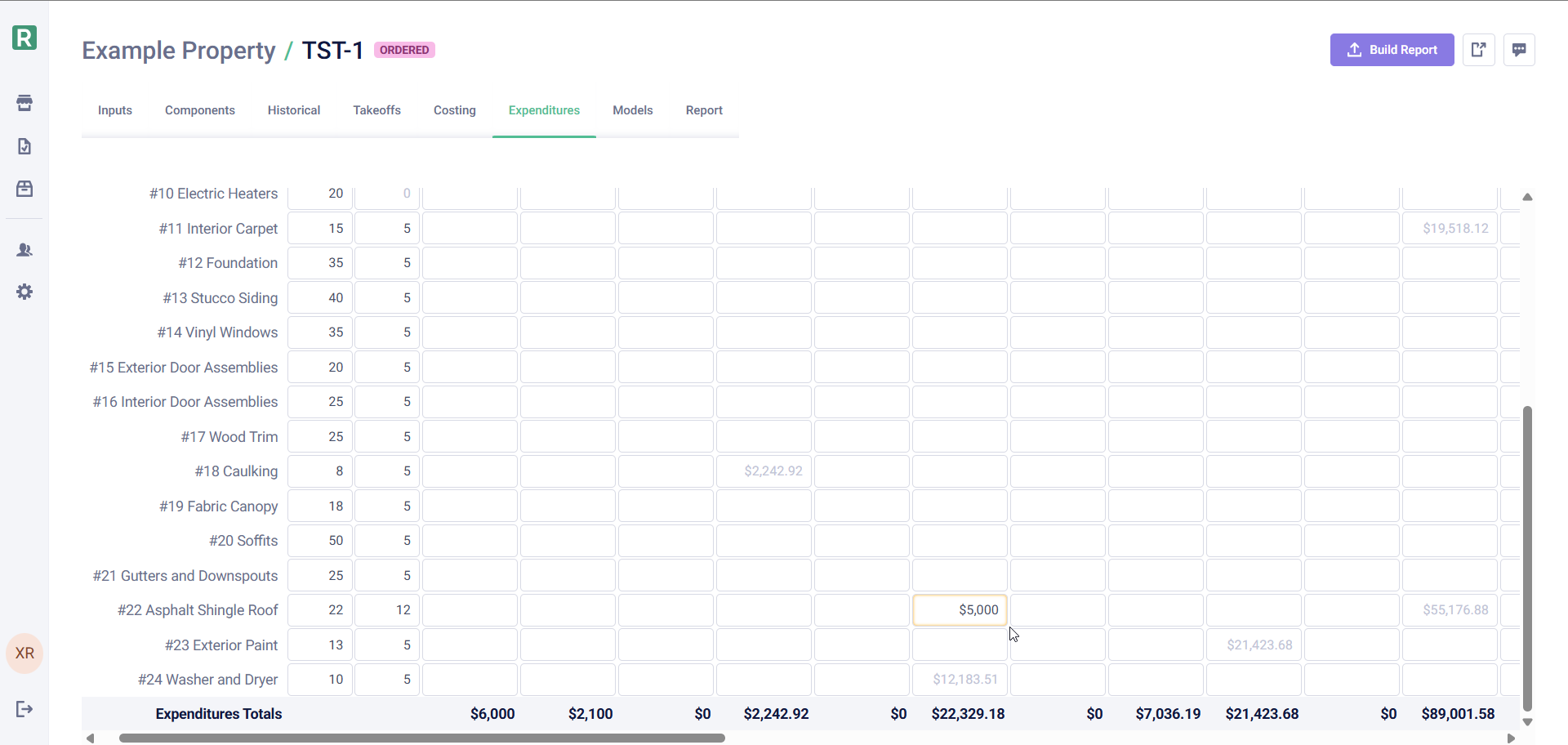Navigate to Example Property via breadcrumb
Image resolution: width=1568 pixels, height=745 pixels.
pyautogui.click(x=178, y=50)
